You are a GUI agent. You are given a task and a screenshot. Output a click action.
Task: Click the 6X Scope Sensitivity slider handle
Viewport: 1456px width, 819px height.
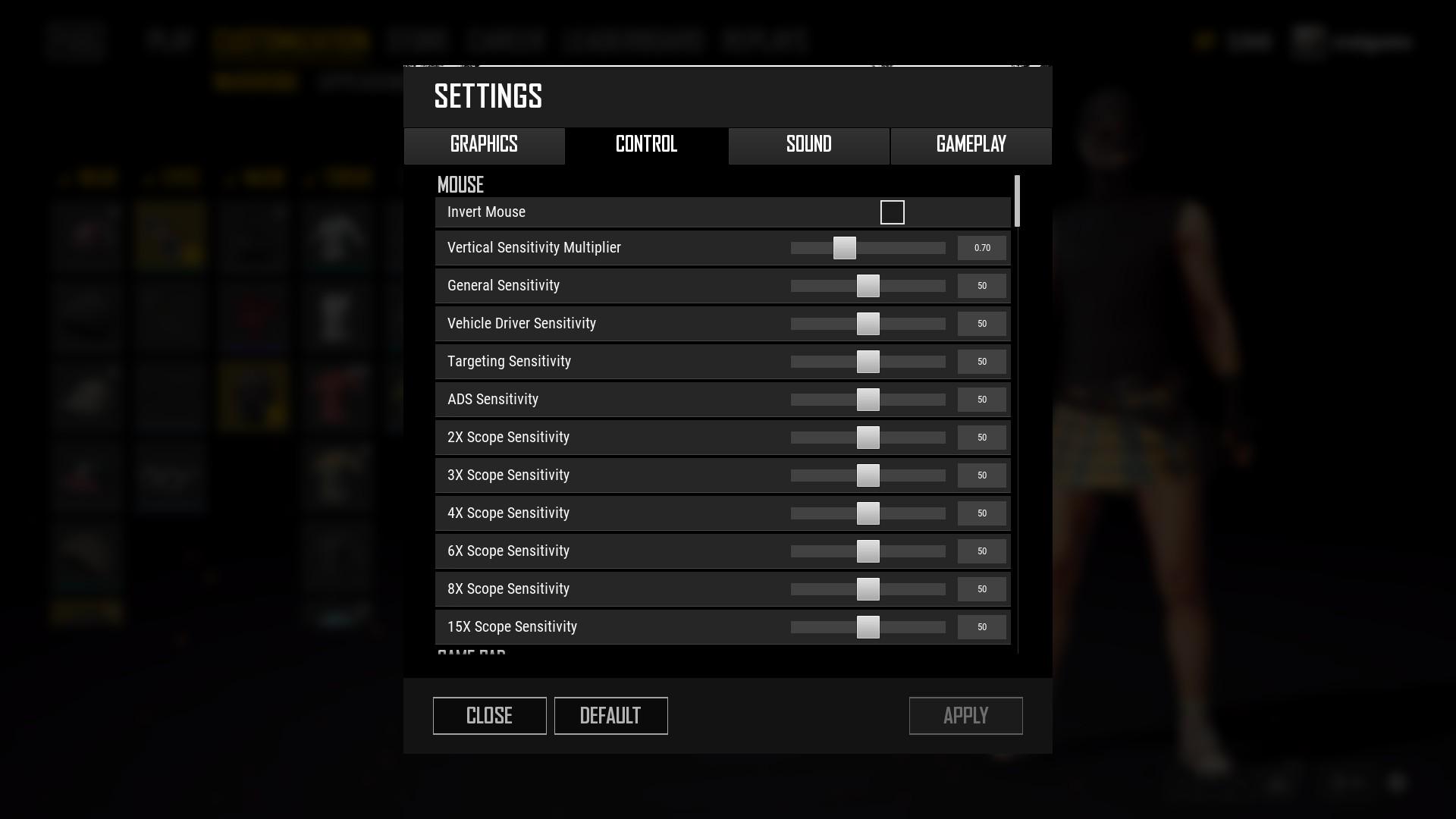[867, 551]
